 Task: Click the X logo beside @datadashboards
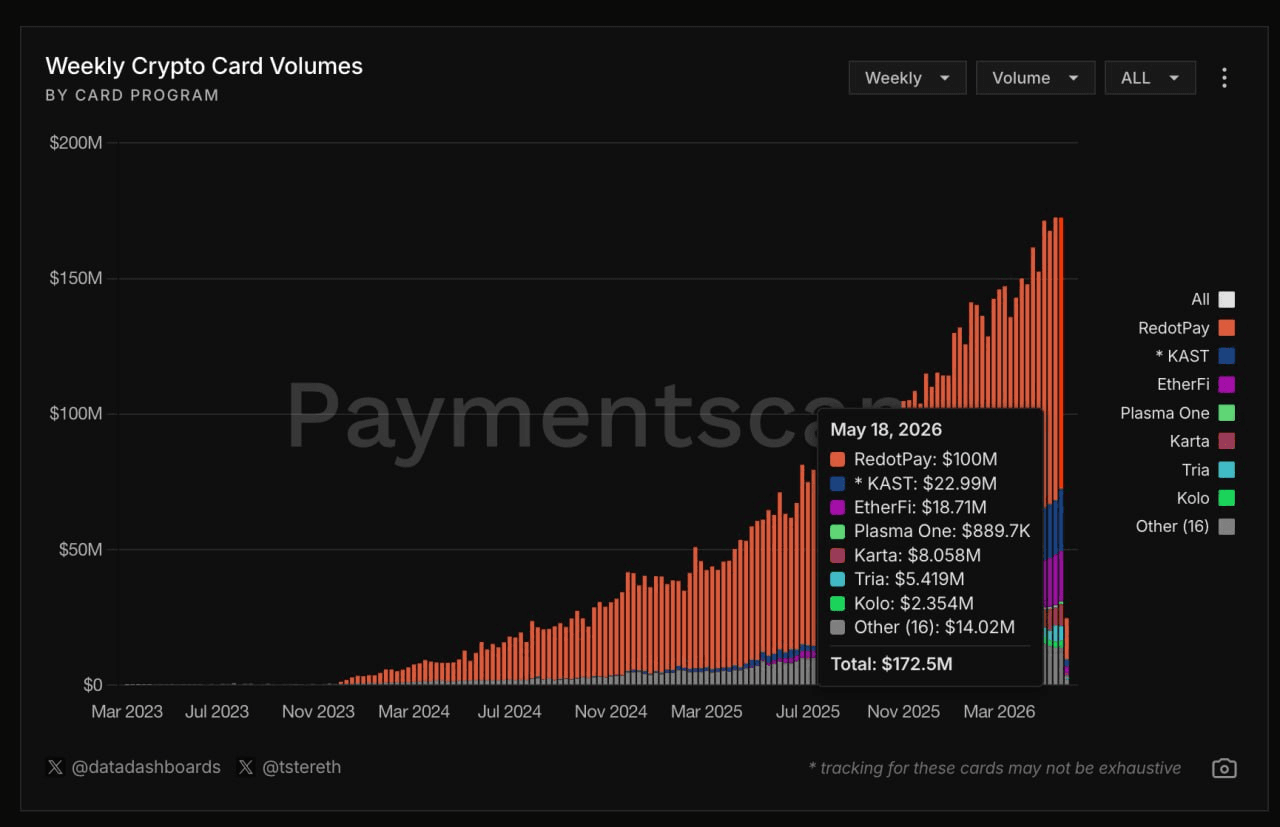click(x=55, y=767)
